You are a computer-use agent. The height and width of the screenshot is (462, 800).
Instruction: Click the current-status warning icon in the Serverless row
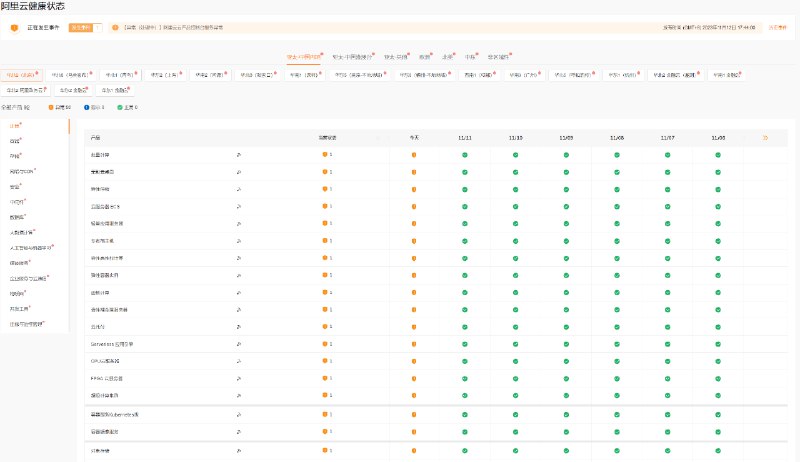(x=324, y=344)
